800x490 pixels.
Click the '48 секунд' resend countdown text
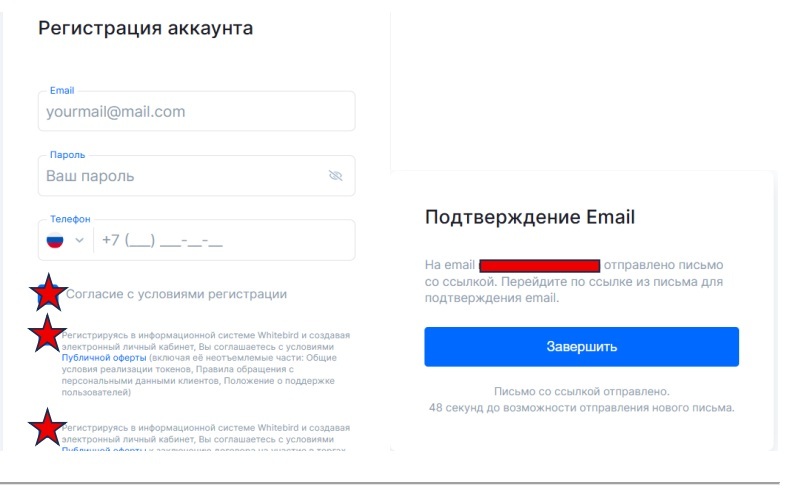[x=581, y=408]
